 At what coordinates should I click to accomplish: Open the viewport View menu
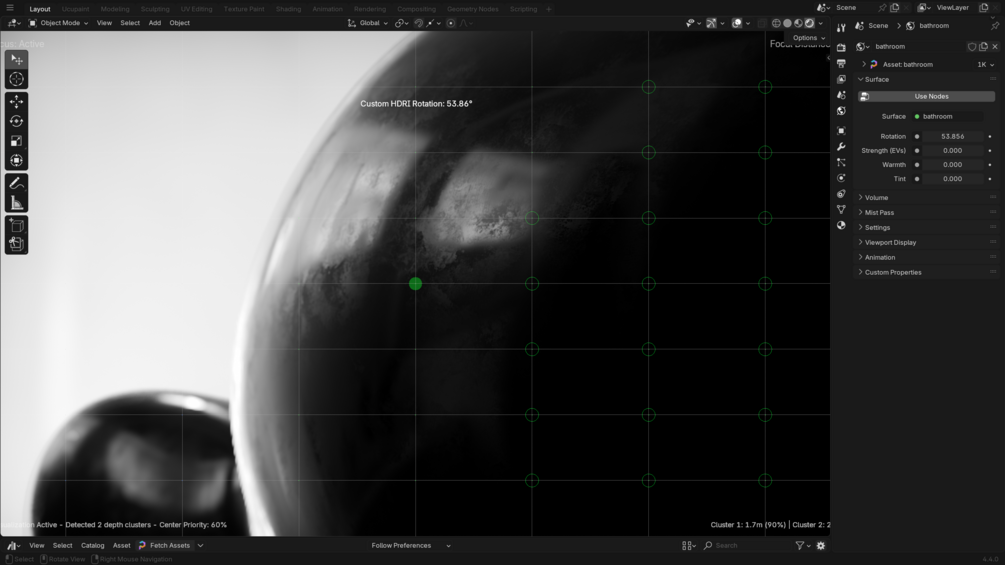[104, 23]
